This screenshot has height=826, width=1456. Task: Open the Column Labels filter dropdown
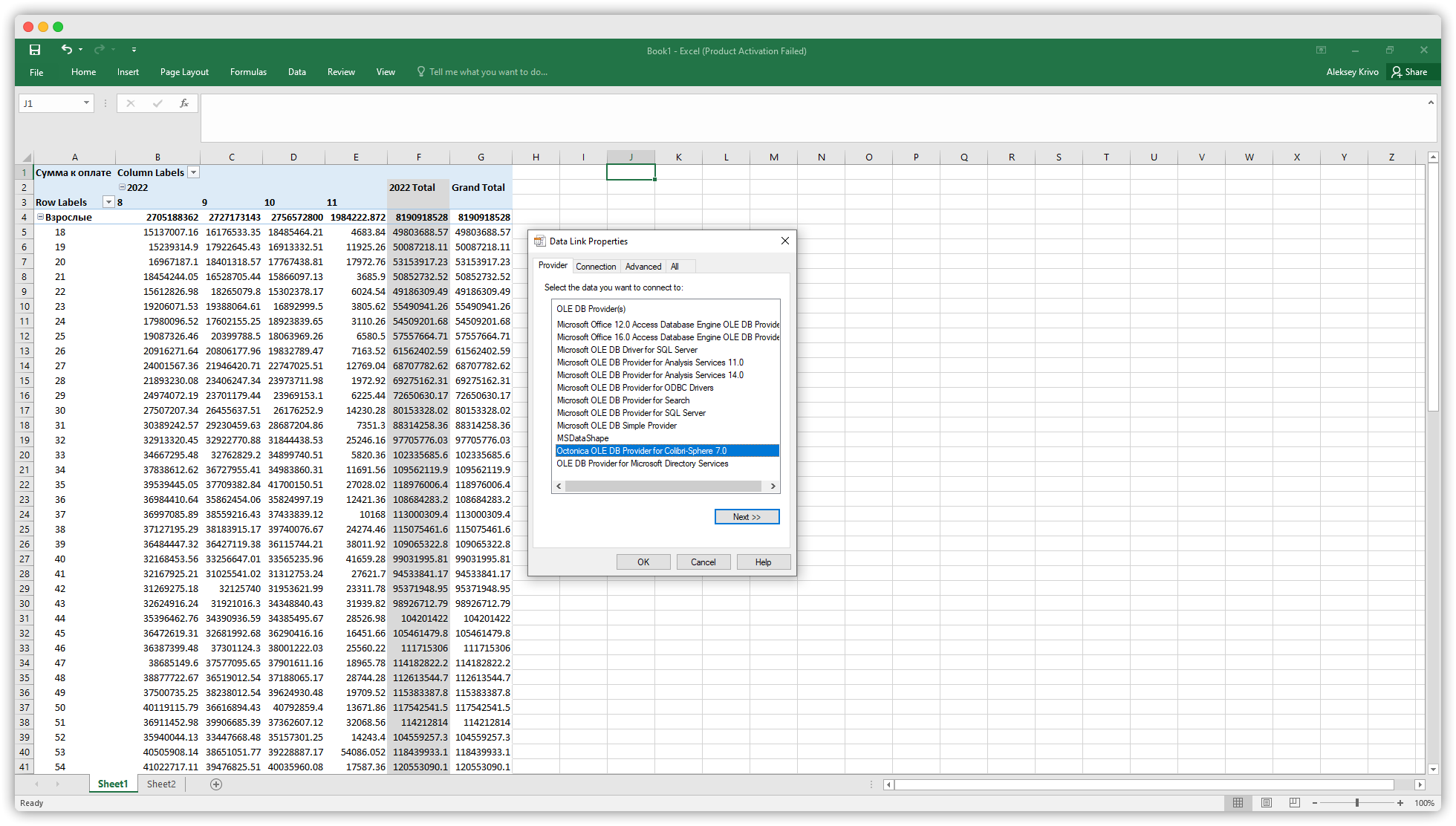click(x=193, y=172)
